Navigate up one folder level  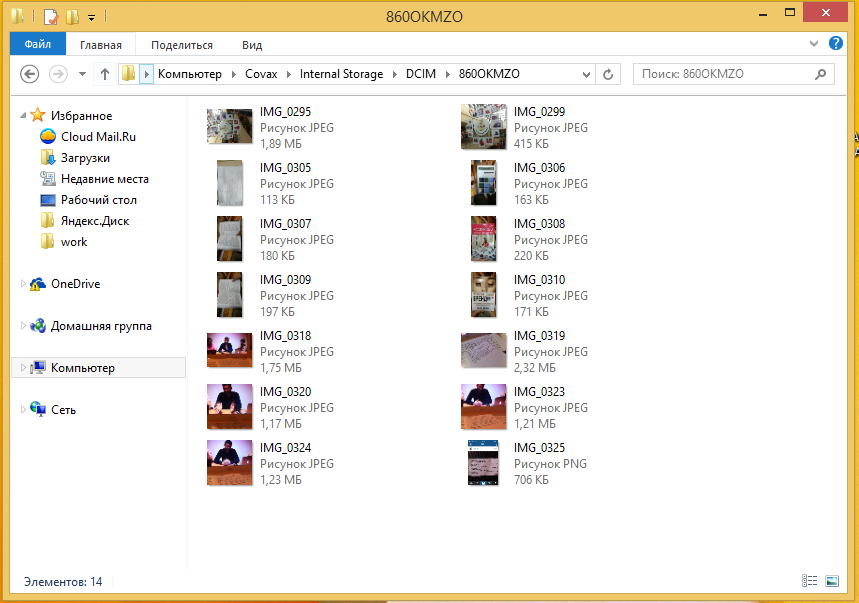pos(105,74)
